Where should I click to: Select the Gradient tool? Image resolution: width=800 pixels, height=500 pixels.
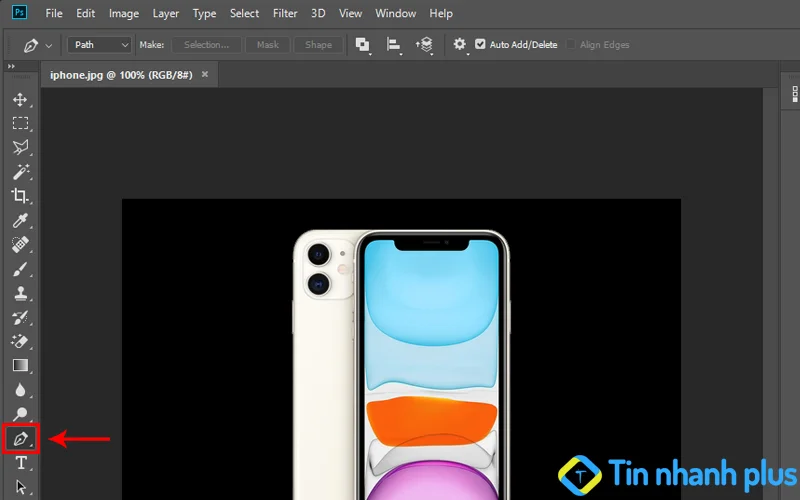tap(20, 366)
